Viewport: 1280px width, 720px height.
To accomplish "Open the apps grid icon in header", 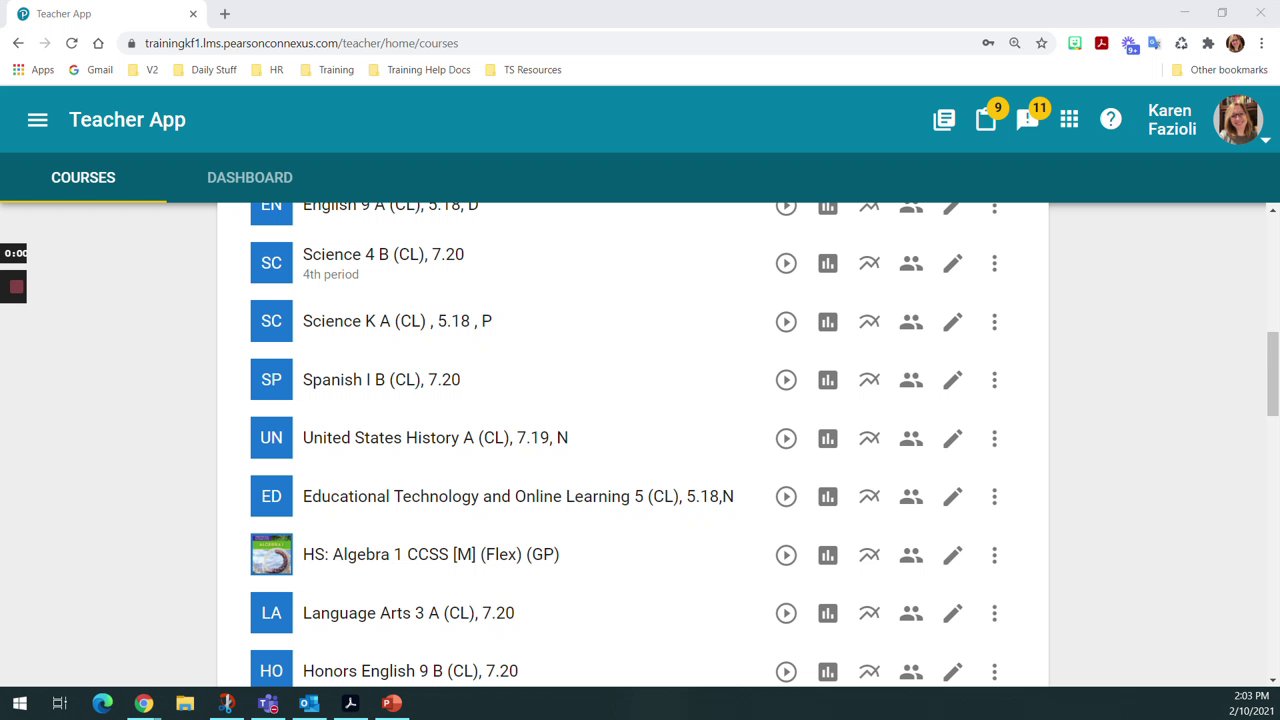I will coord(1069,120).
